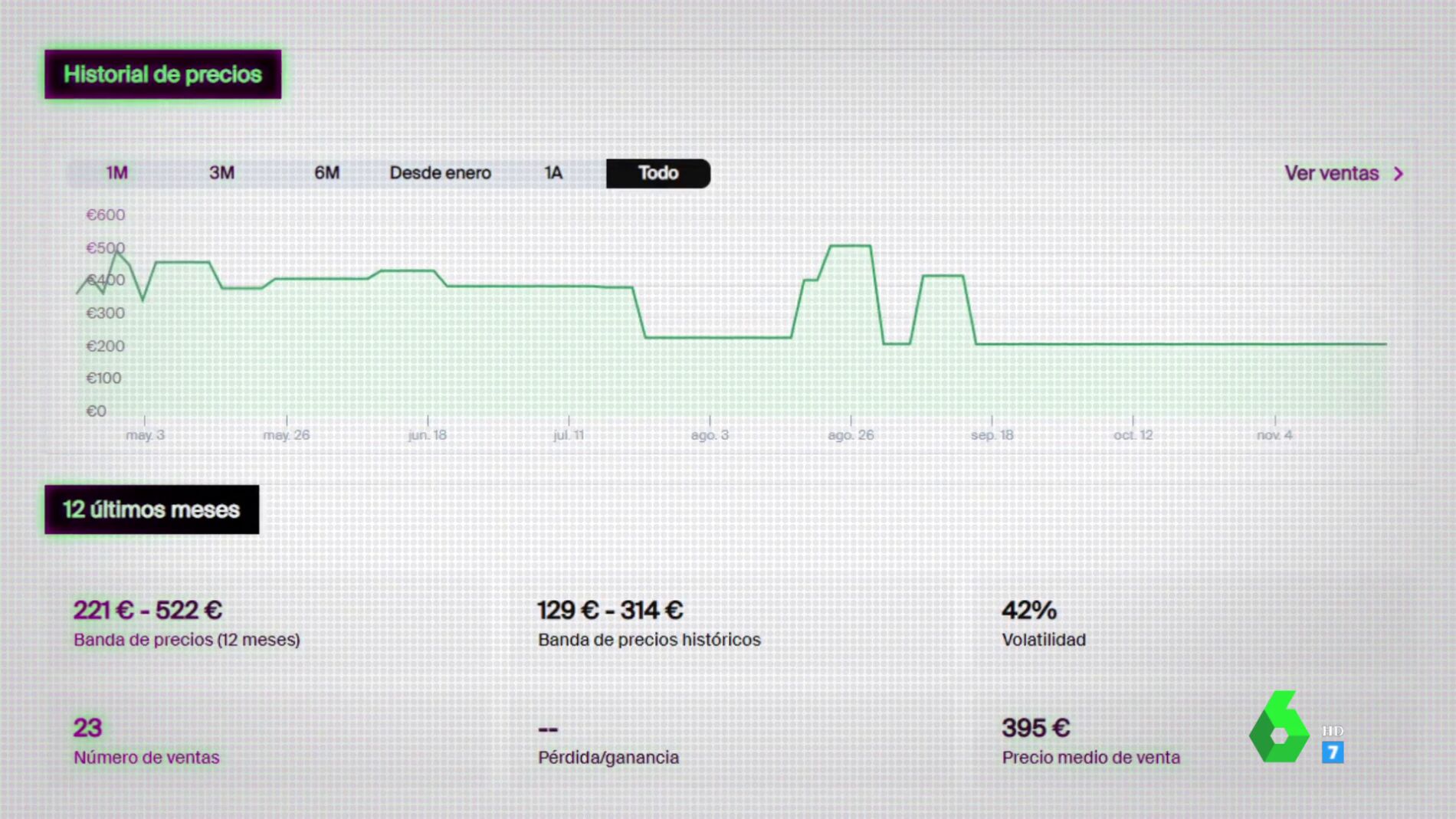Click the jun. 18 axis marker

coord(427,435)
